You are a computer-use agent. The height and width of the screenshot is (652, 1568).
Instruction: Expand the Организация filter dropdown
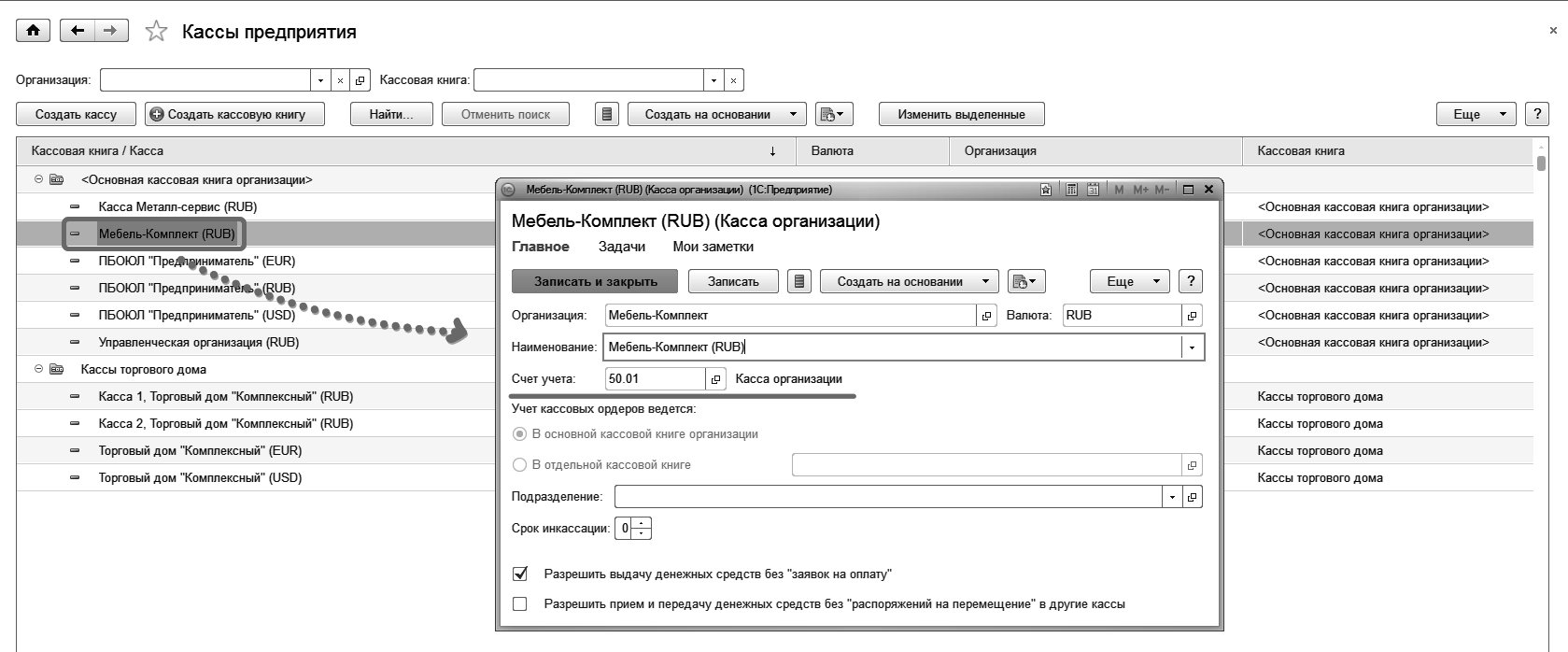click(320, 80)
